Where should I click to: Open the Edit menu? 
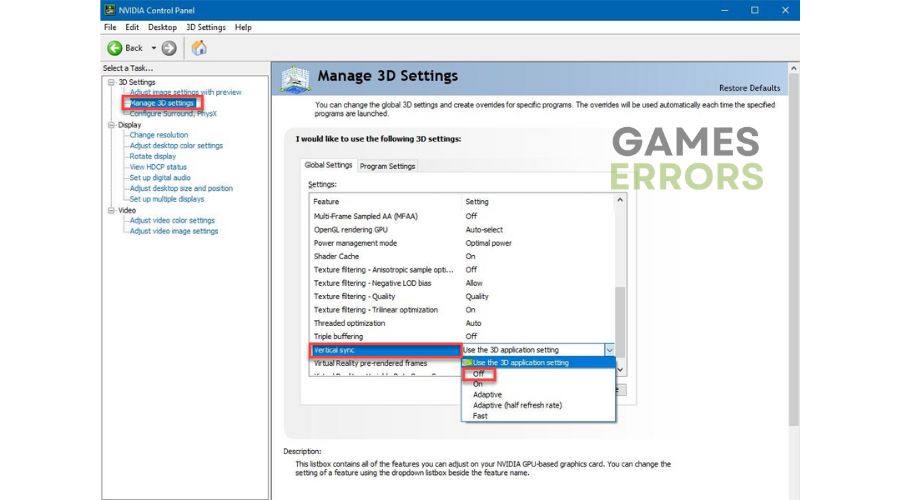(x=132, y=27)
